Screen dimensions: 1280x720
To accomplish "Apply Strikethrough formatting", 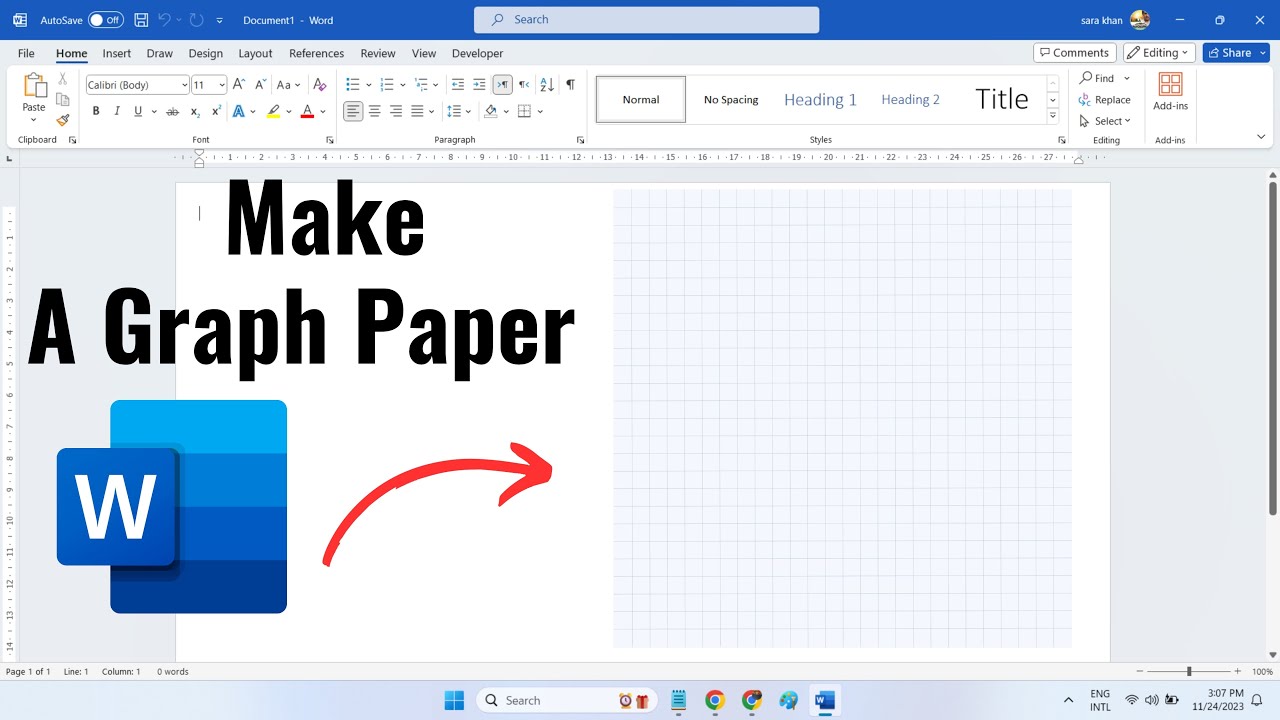I will pyautogui.click(x=172, y=111).
